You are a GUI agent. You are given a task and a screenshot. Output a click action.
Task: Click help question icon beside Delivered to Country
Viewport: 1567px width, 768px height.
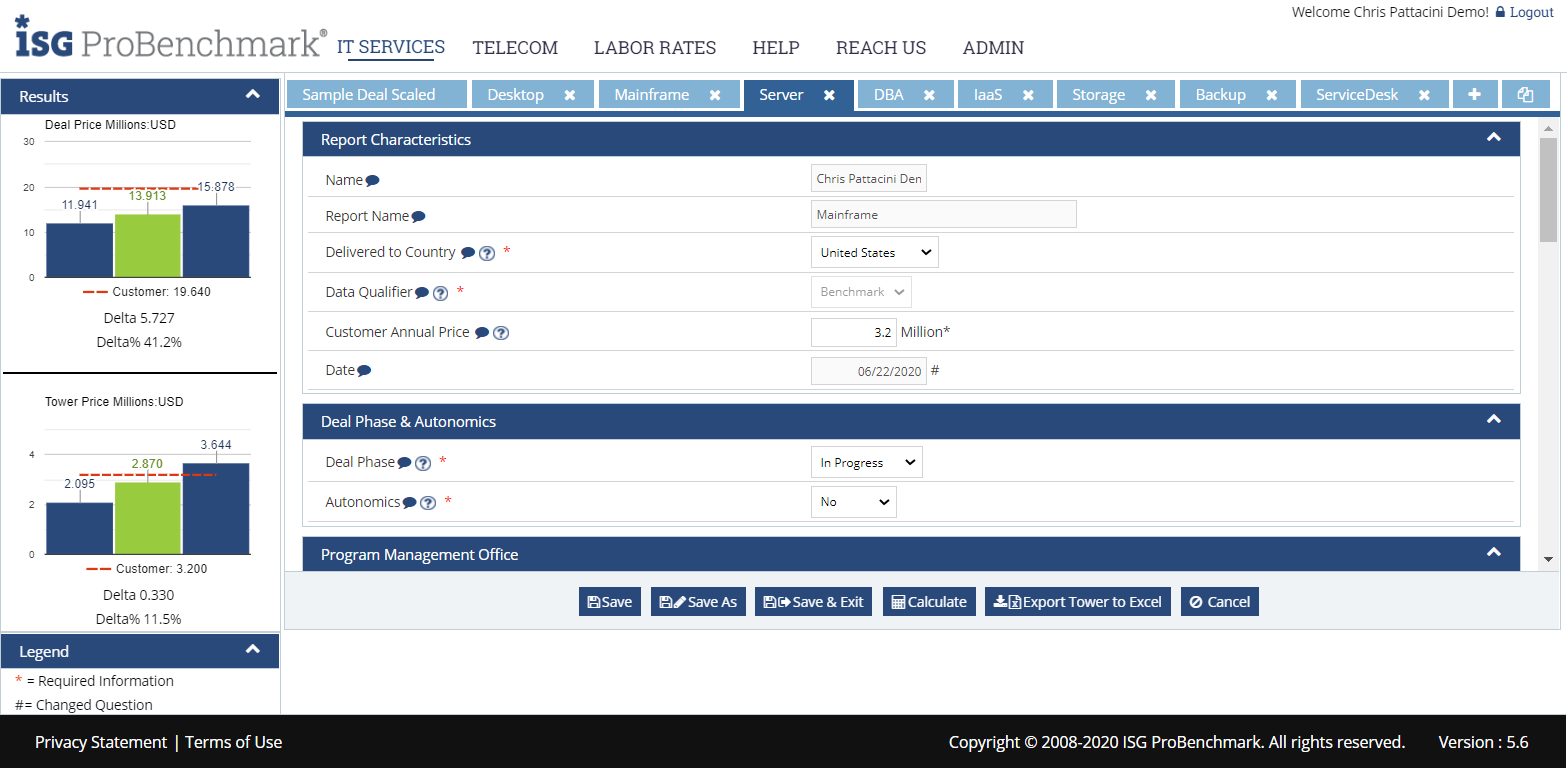tap(487, 253)
